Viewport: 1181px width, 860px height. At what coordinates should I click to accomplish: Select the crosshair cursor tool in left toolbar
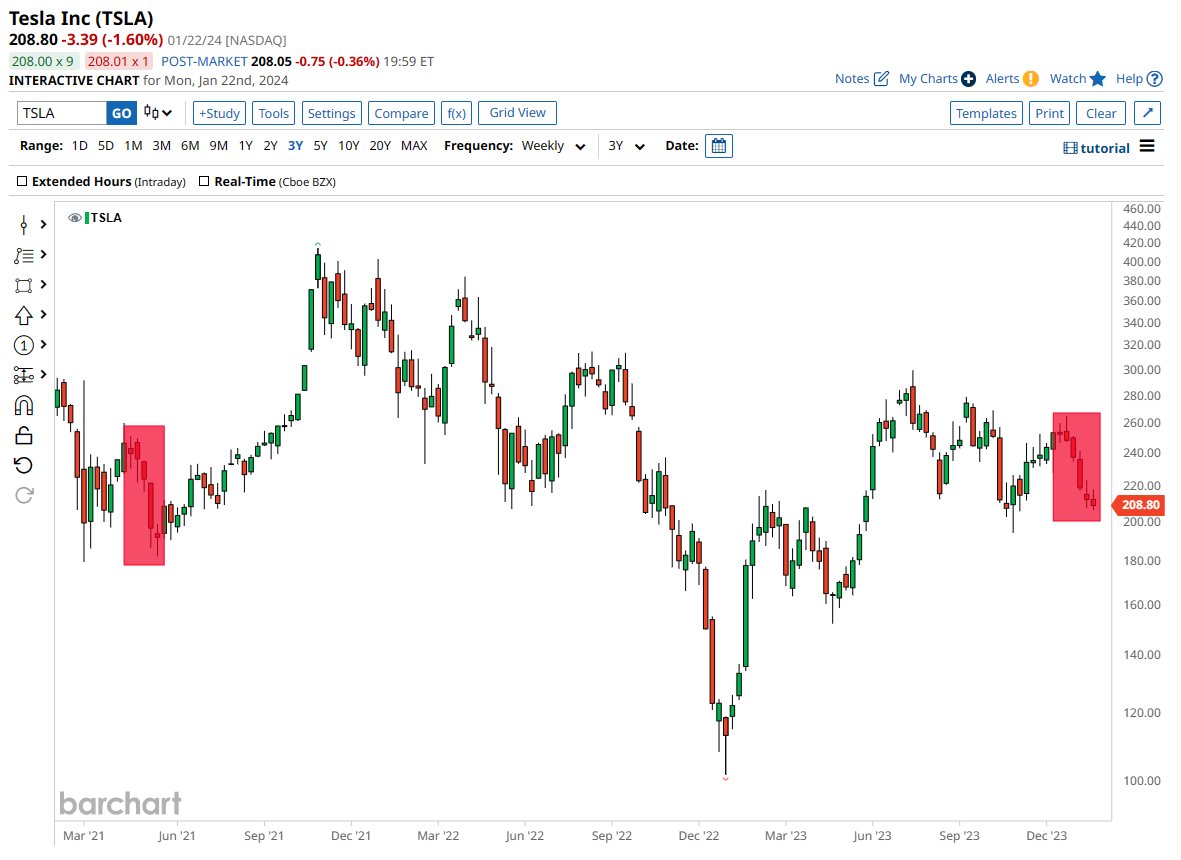click(24, 224)
